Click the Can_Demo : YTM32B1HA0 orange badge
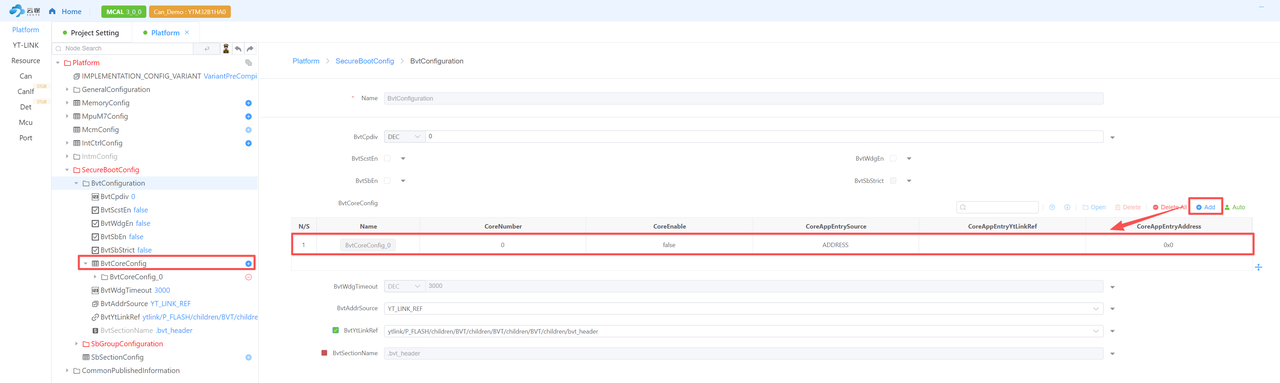 [190, 12]
